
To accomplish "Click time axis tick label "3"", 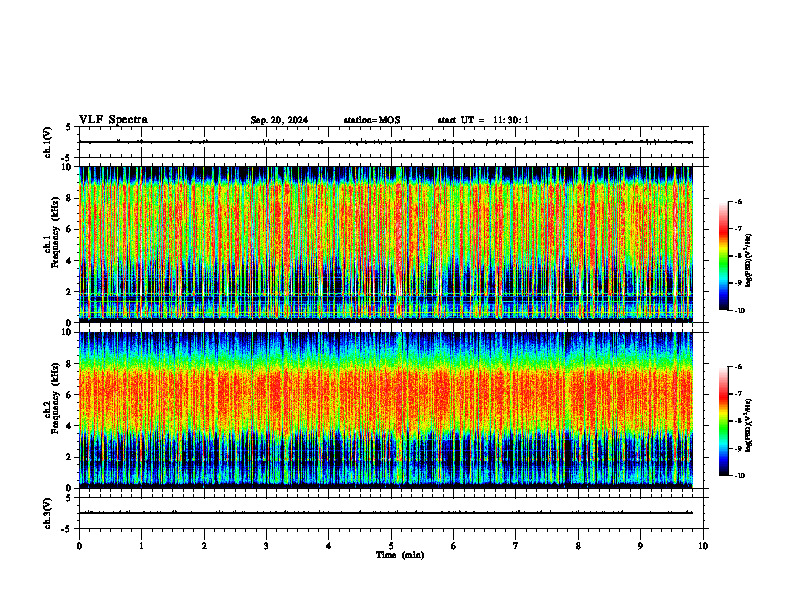I will tap(266, 546).
